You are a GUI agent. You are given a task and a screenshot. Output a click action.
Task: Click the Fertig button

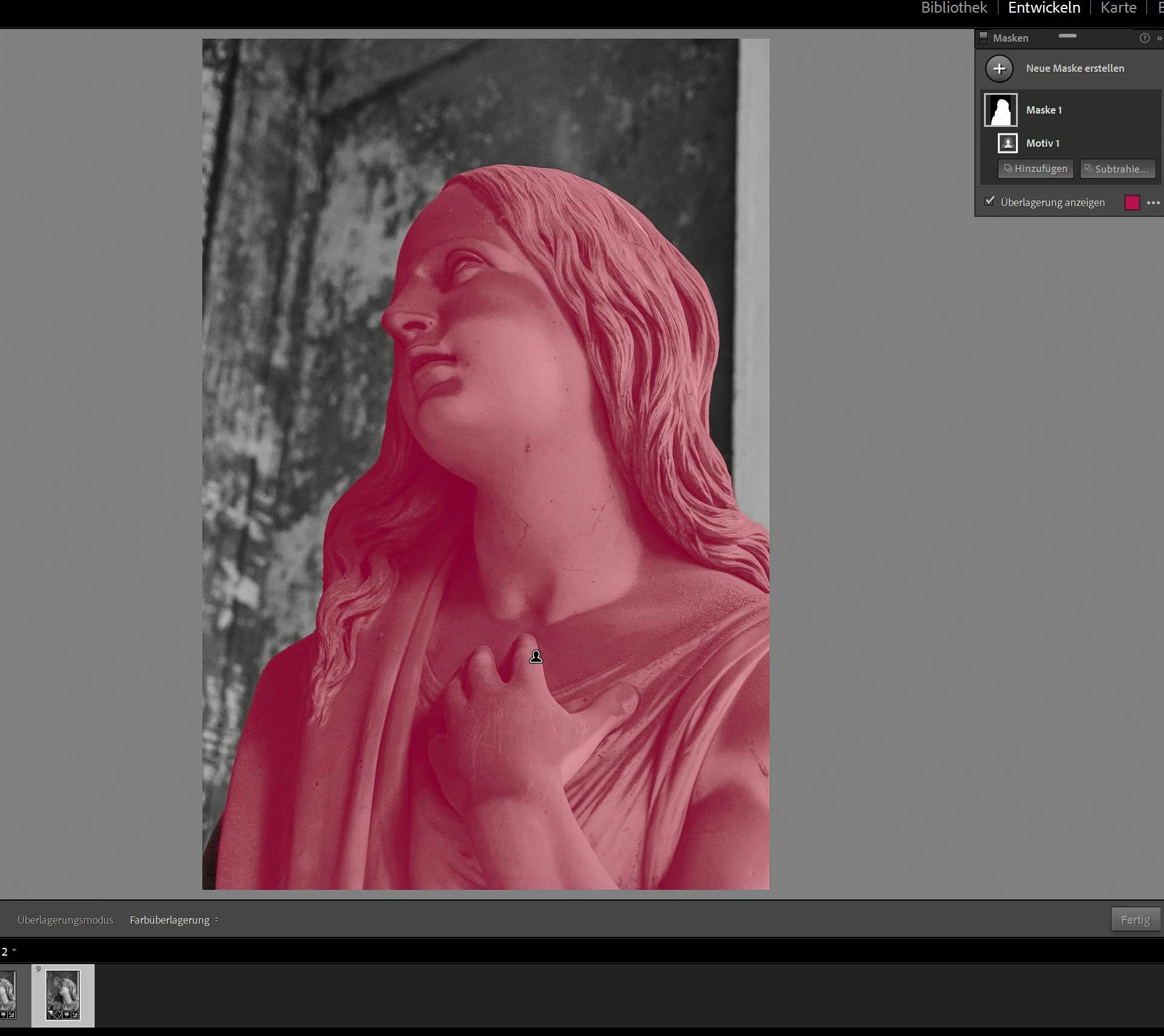[1135, 919]
